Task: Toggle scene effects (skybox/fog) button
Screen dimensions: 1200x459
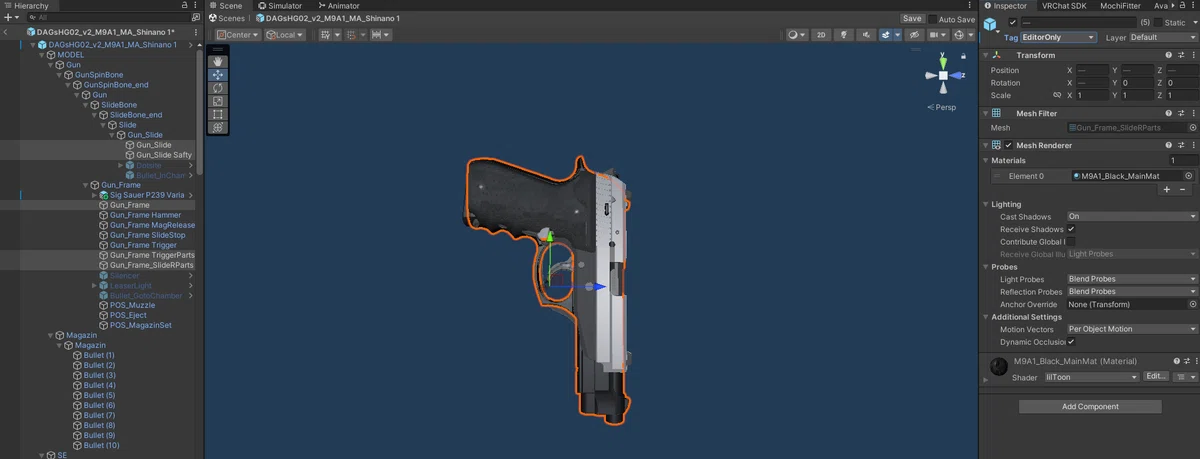Action: pos(886,35)
